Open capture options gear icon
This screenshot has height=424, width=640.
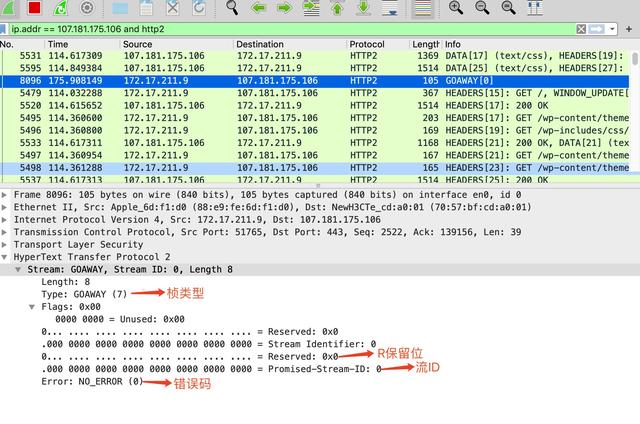click(x=87, y=7)
